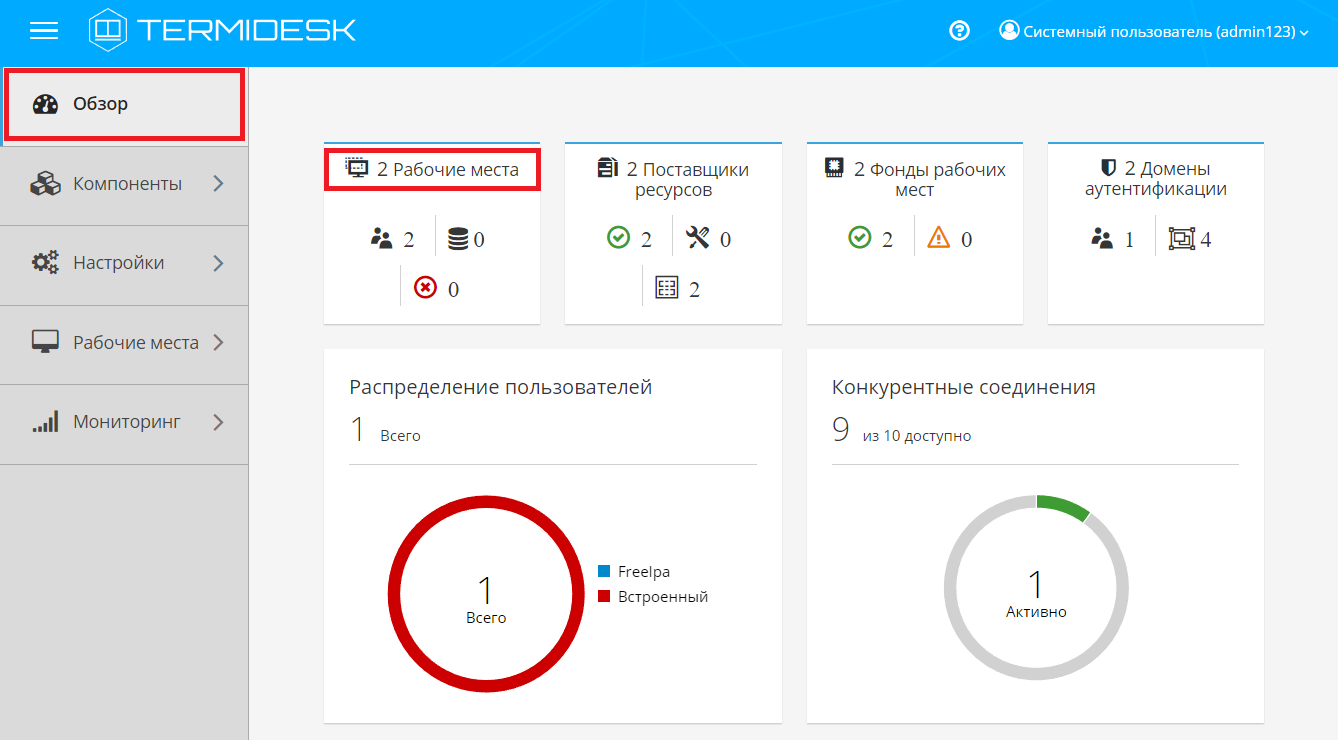This screenshot has width=1338, height=740.
Task: Click the Termidesk logo
Action: [x=223, y=31]
